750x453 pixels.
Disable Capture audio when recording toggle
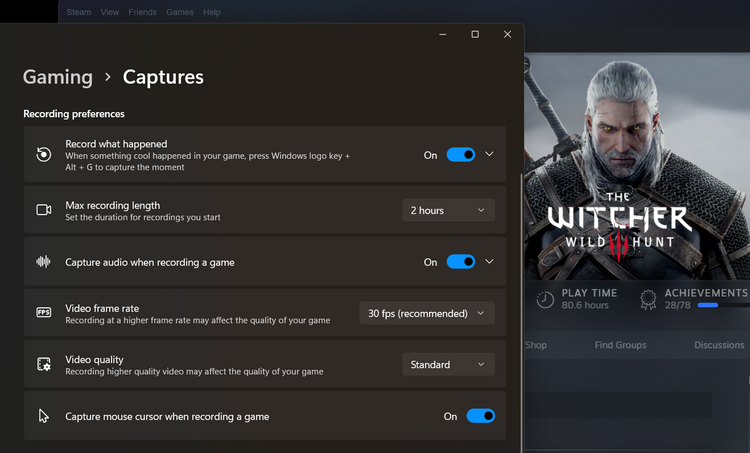click(461, 262)
